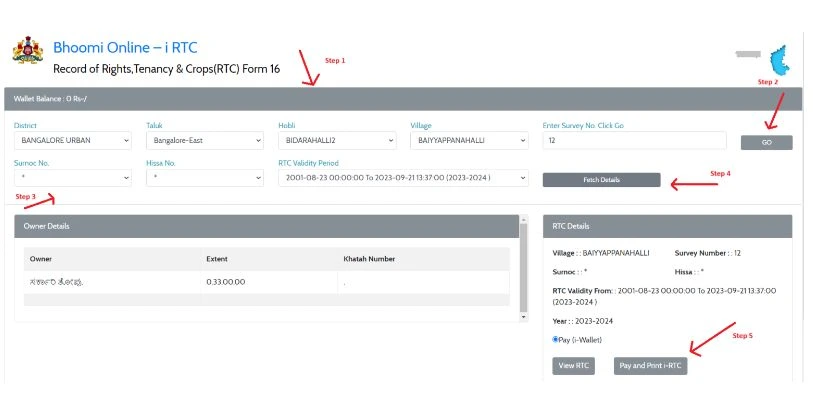Click the survey number input field
This screenshot has height=407, width=813.
coord(634,141)
